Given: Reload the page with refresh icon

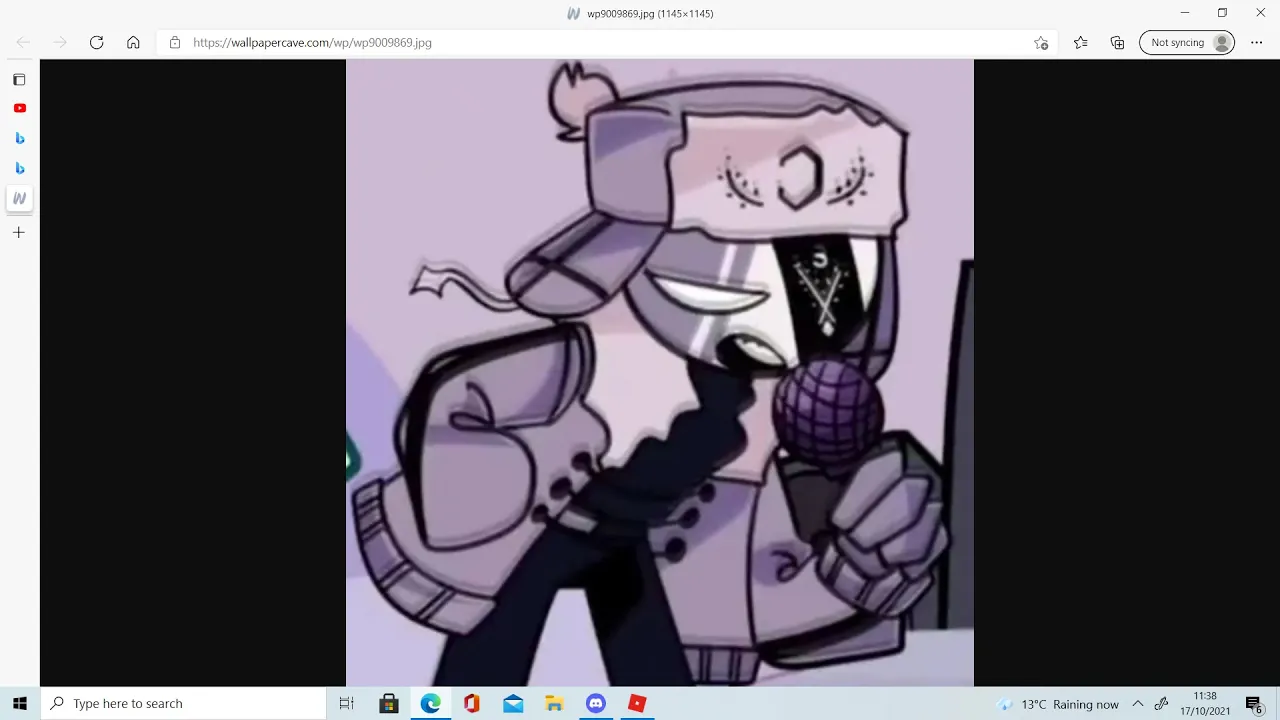Looking at the screenshot, I should click(96, 43).
